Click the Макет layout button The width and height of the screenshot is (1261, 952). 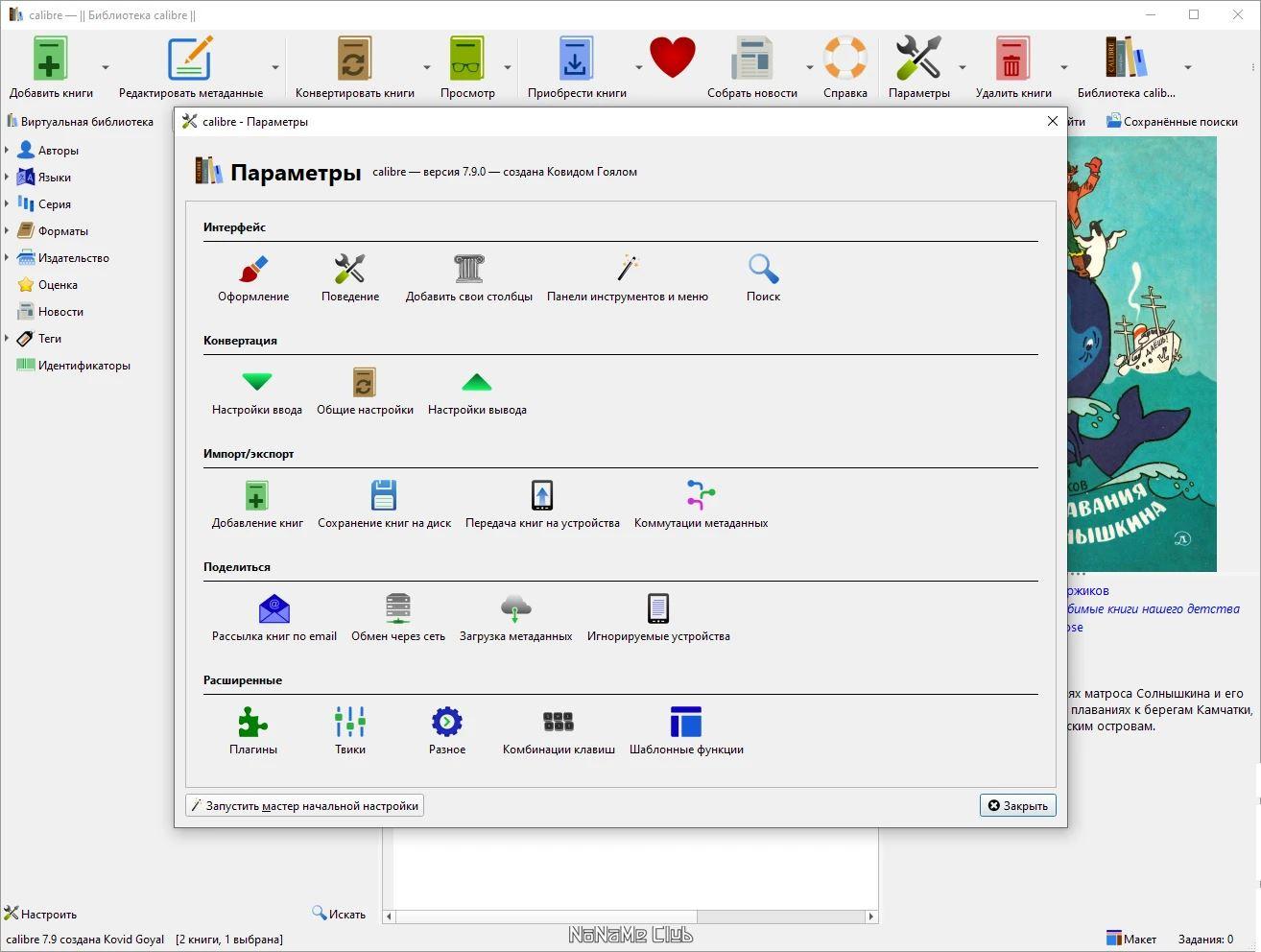(x=1131, y=940)
